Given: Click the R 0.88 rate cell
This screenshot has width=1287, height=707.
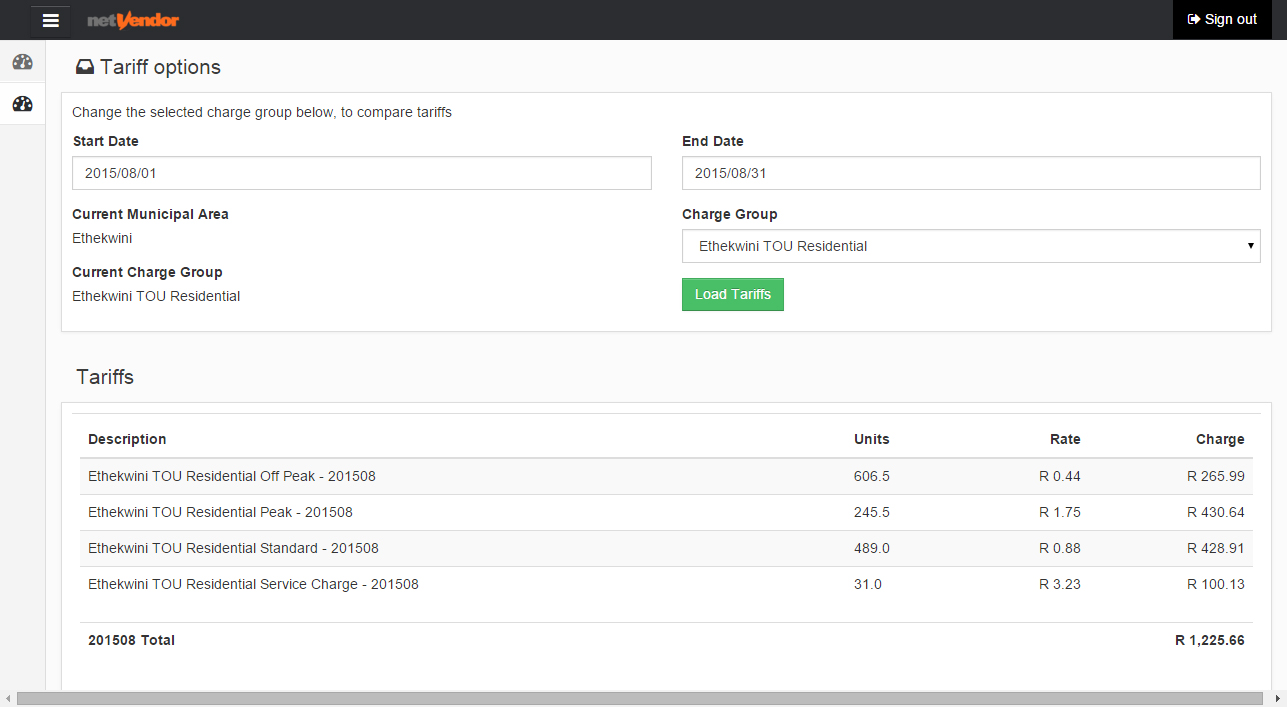Looking at the screenshot, I should (x=1060, y=548).
